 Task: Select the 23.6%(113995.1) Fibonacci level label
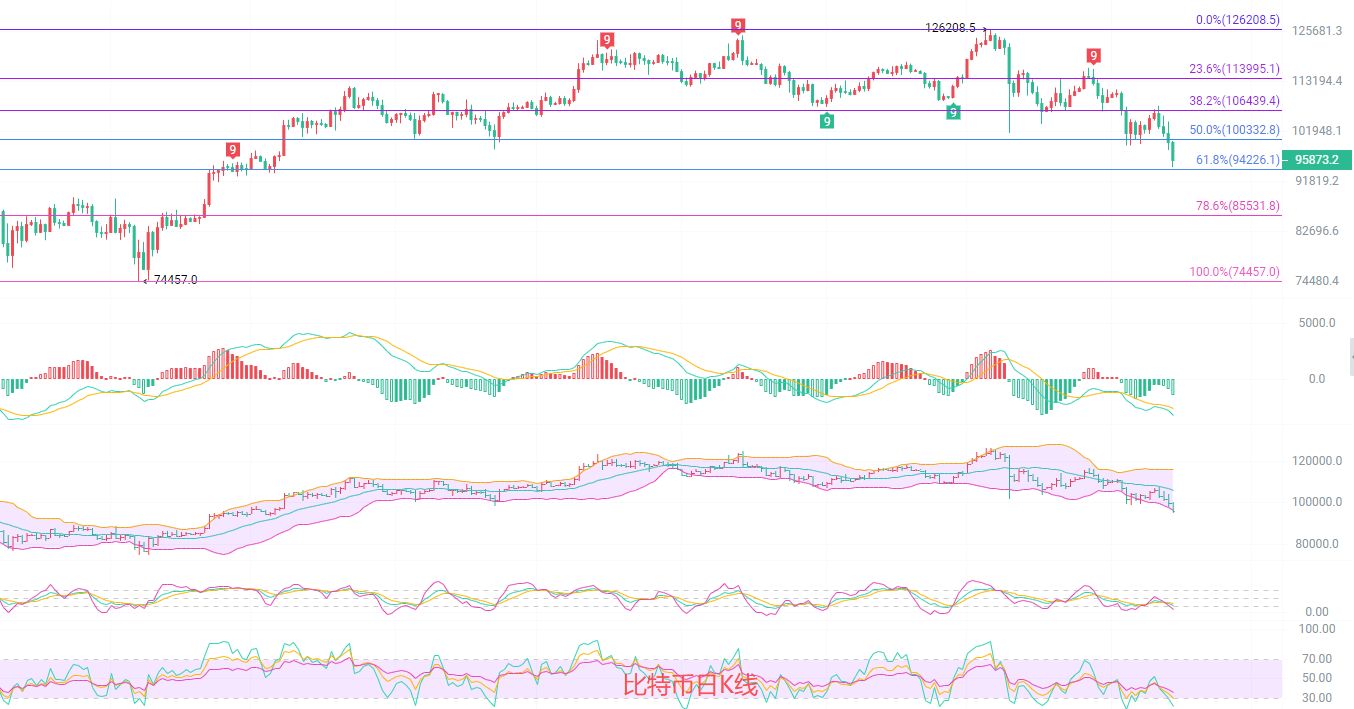(1234, 69)
